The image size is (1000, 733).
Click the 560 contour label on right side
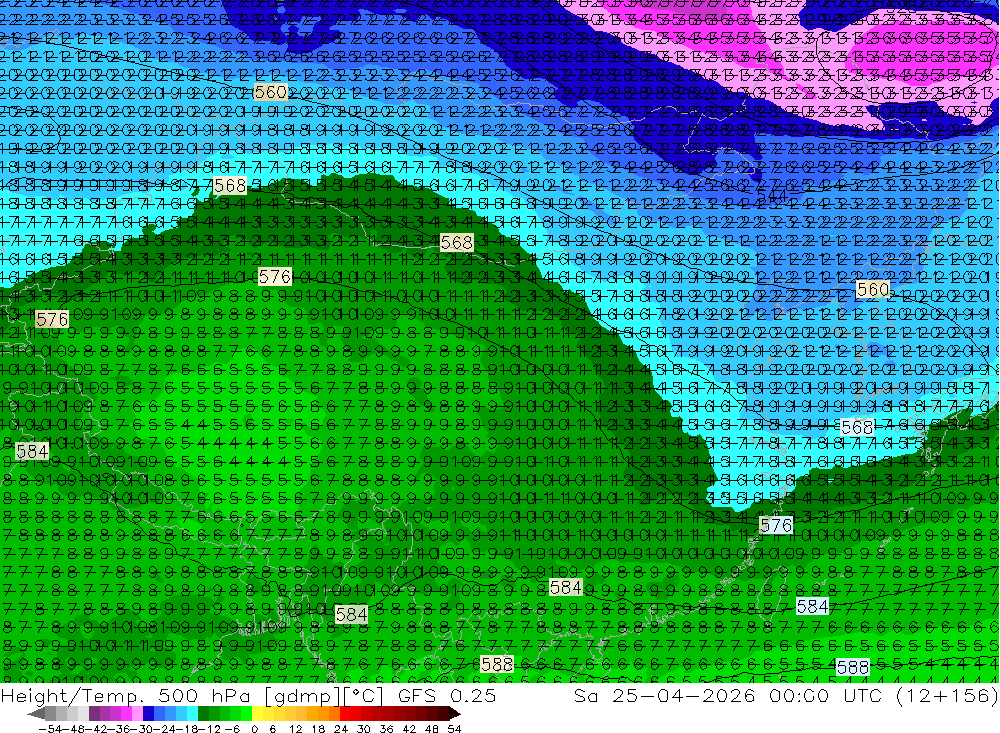tap(872, 290)
